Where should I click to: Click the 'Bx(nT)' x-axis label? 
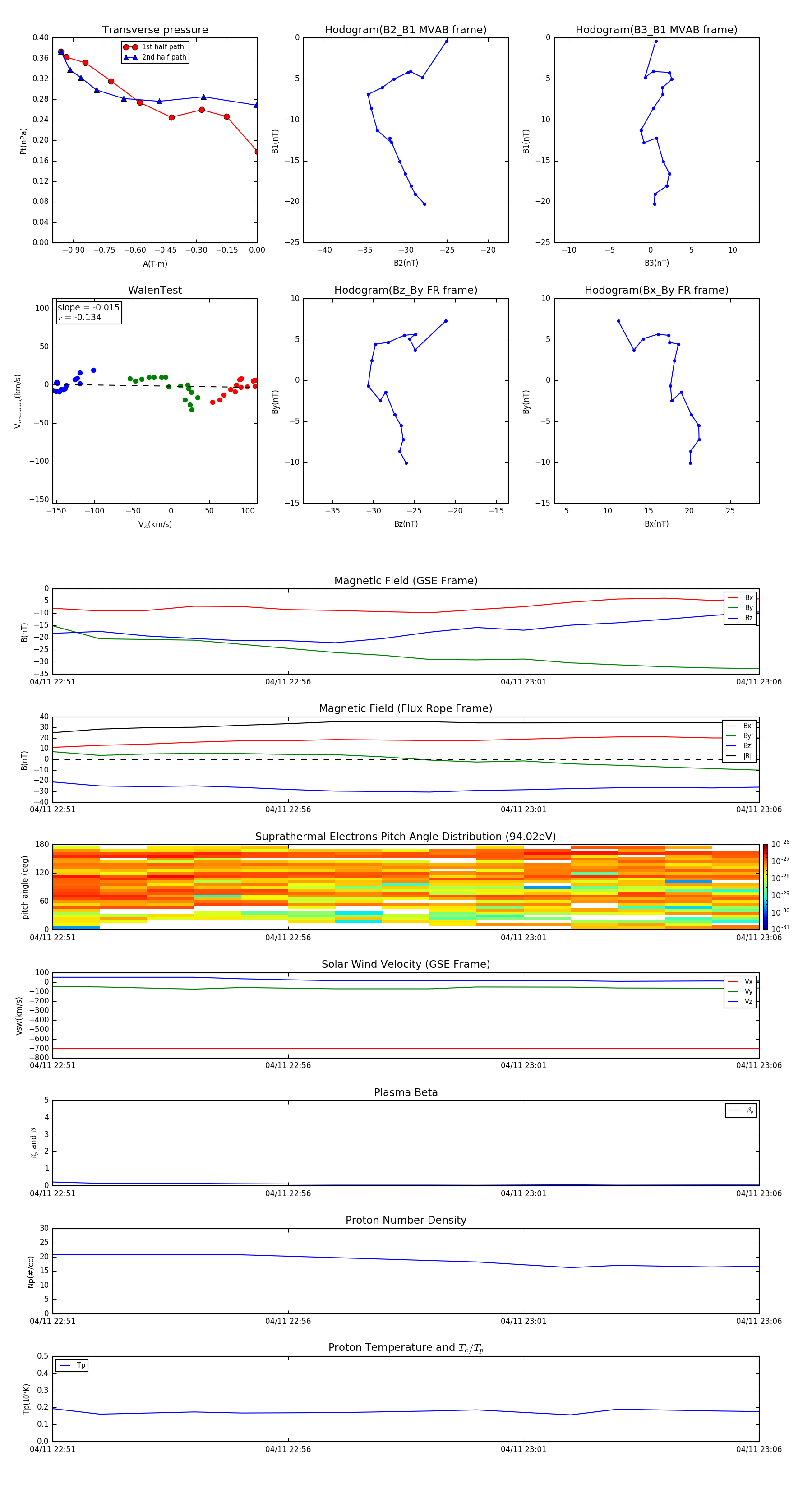(x=656, y=524)
